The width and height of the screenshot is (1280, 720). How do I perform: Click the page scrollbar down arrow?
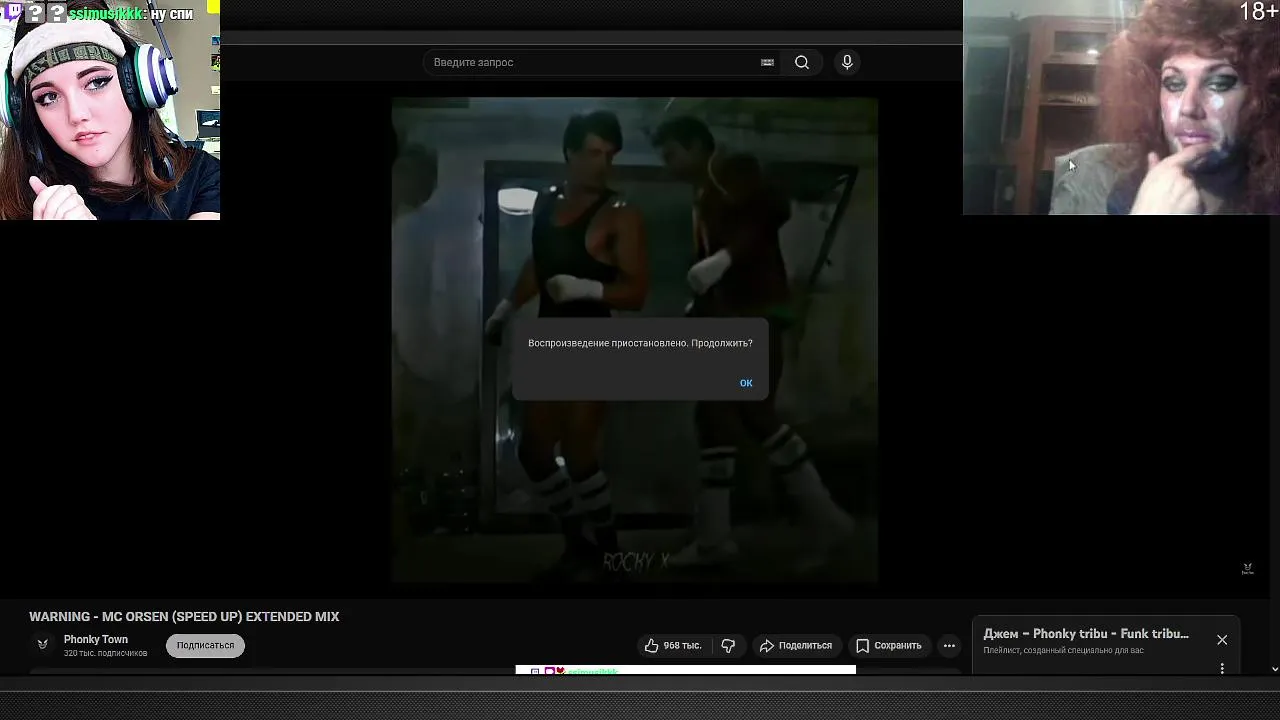click(x=1274, y=669)
